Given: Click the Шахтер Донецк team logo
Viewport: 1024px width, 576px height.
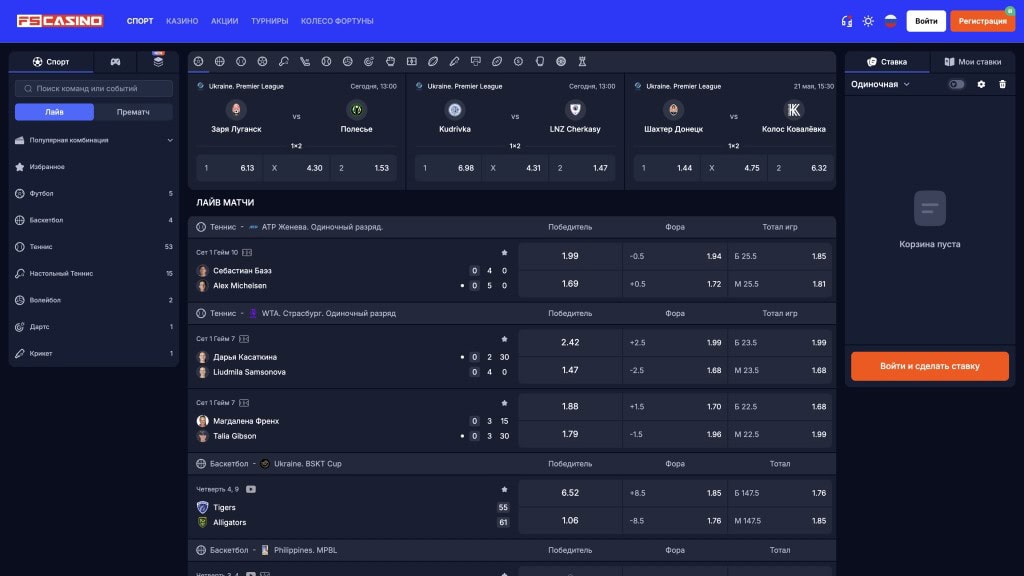Looking at the screenshot, I should (673, 110).
